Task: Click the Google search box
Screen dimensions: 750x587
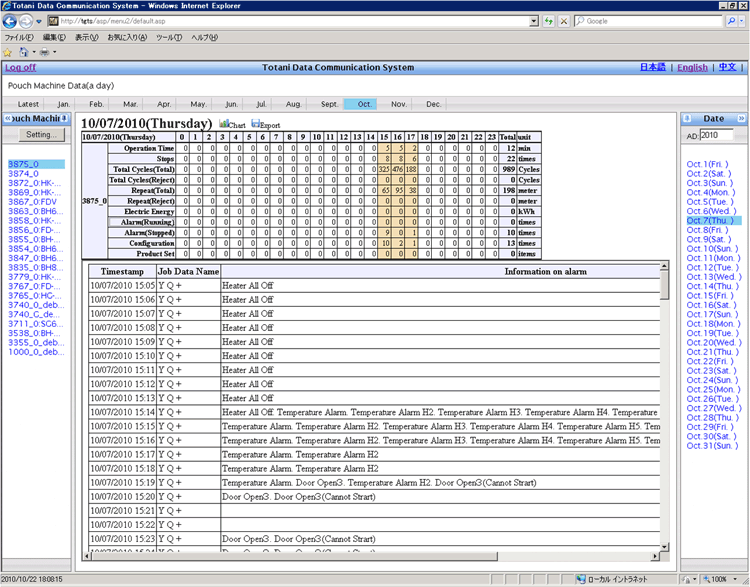Action: tap(648, 22)
